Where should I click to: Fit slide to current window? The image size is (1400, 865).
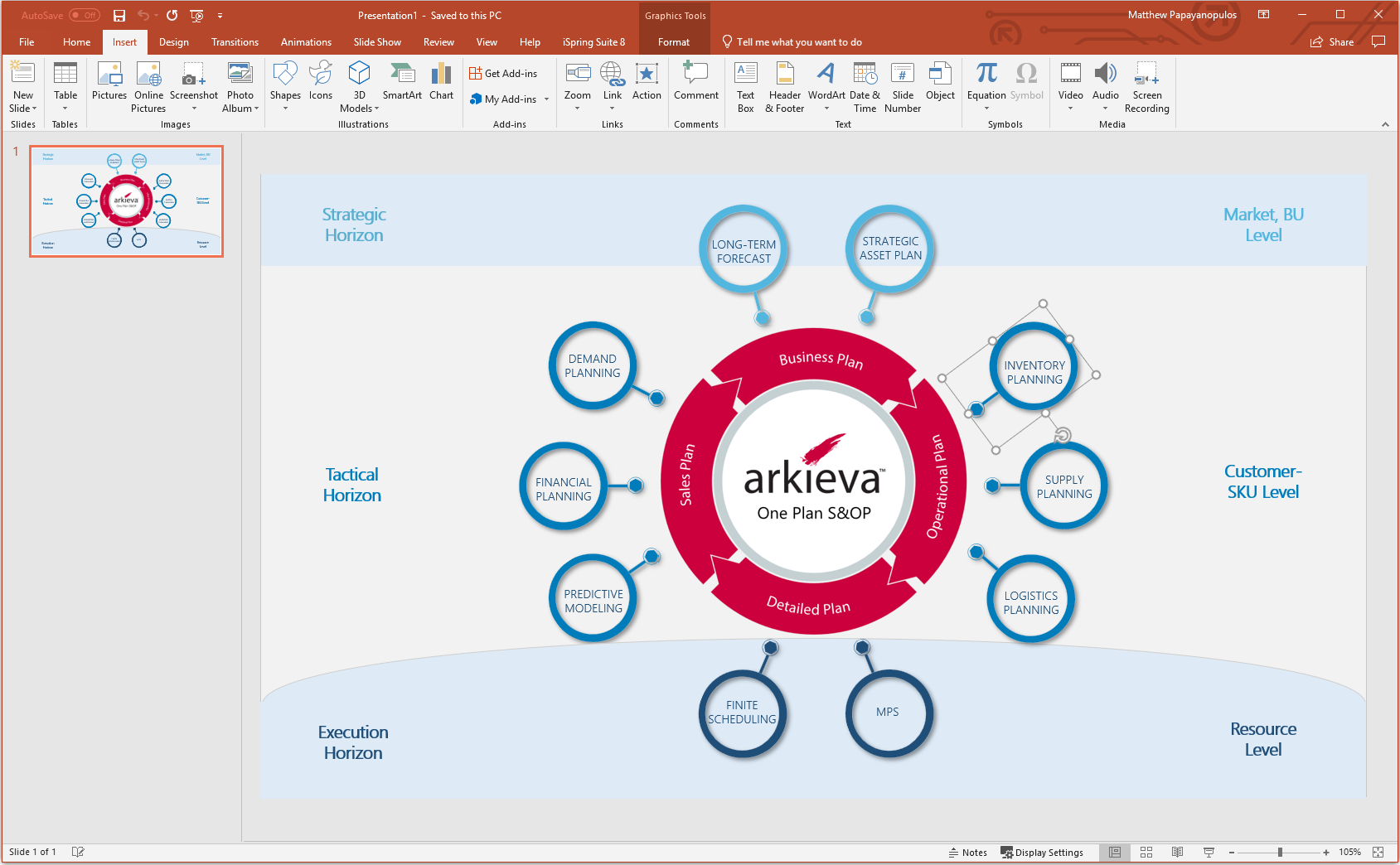point(1378,852)
